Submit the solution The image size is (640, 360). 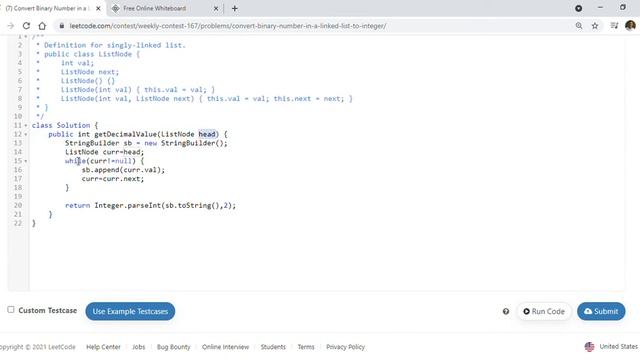(601, 311)
